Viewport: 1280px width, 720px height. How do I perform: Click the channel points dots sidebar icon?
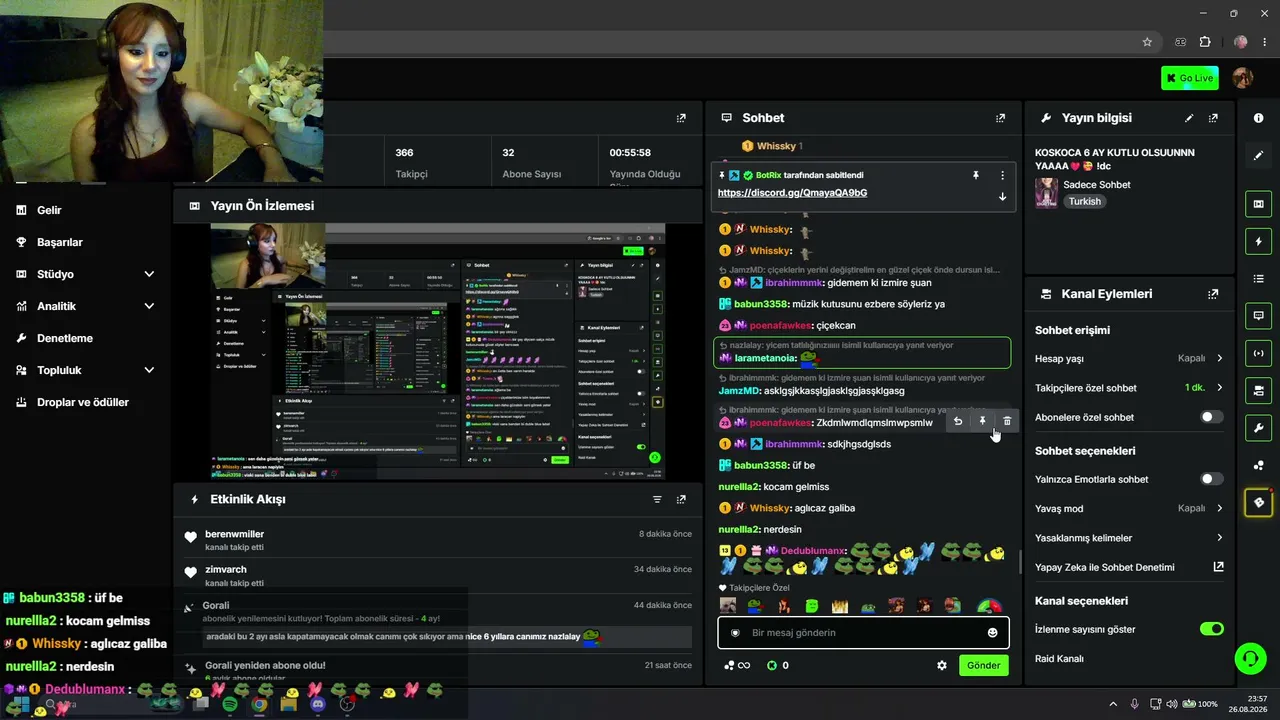1258,465
